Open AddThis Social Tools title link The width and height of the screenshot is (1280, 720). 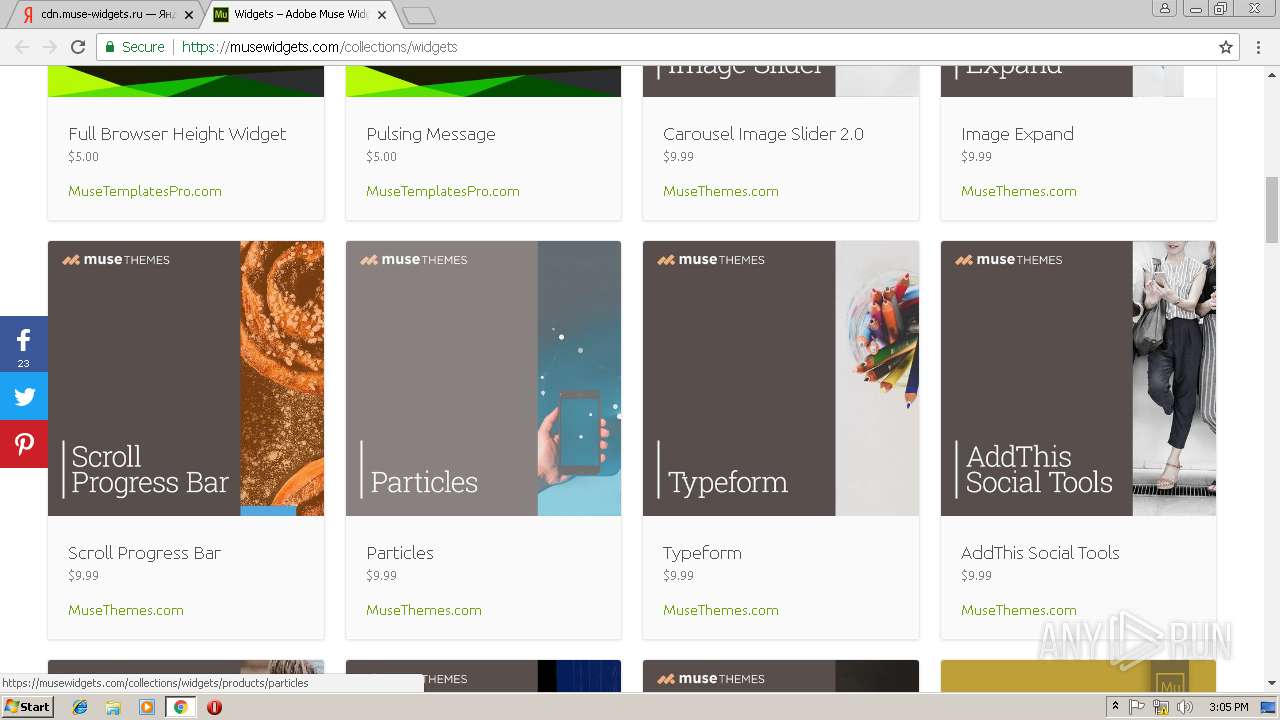tap(1040, 553)
